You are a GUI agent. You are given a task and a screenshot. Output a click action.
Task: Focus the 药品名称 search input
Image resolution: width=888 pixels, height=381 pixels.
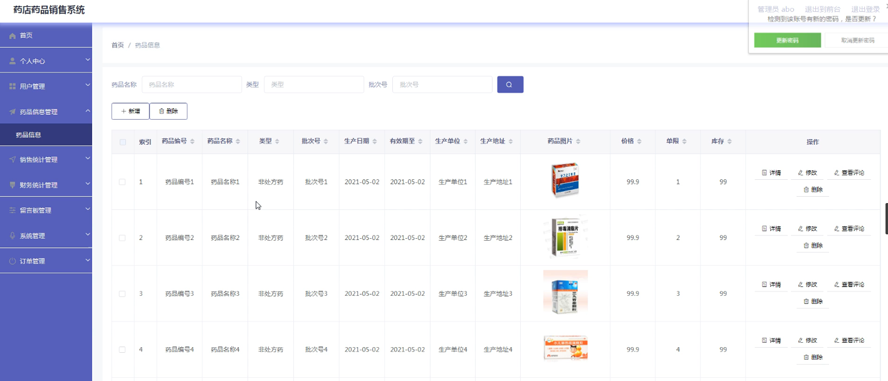pyautogui.click(x=192, y=84)
